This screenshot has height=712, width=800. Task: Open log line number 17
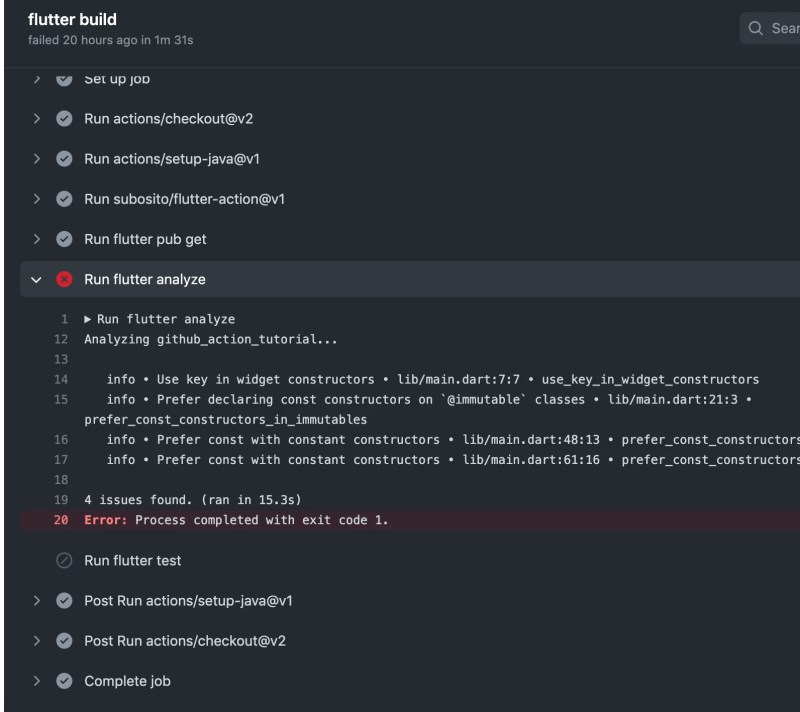point(61,460)
